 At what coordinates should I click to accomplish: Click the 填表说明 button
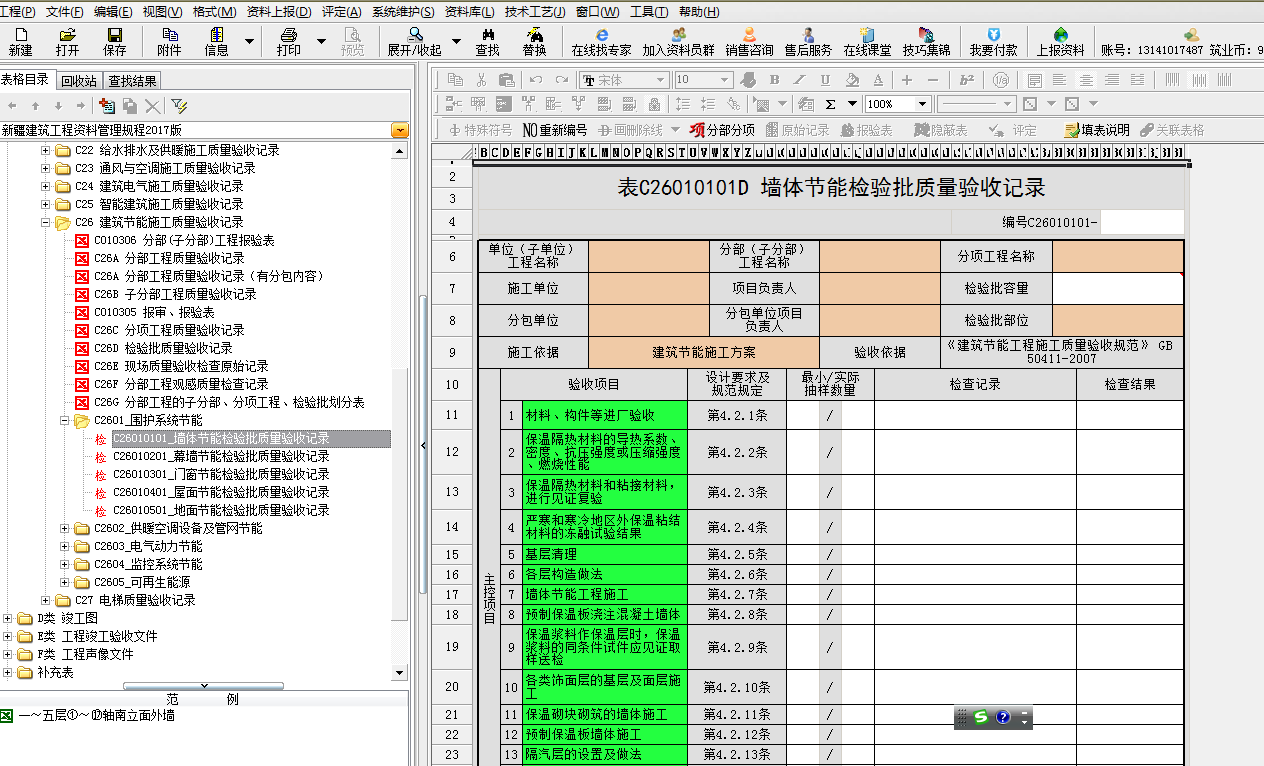click(1096, 130)
